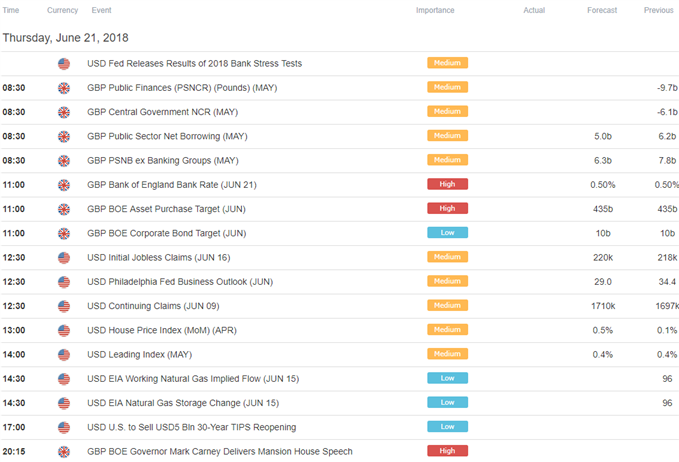Open GBP Public Sector Net Borrowing event

coord(167,136)
